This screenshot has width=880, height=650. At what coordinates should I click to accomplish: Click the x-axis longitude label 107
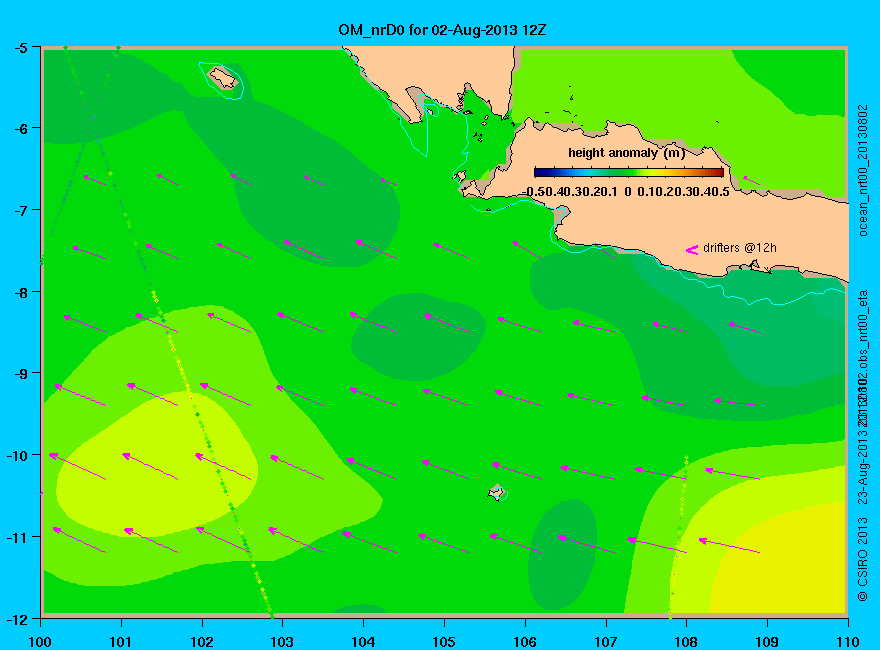pos(606,641)
